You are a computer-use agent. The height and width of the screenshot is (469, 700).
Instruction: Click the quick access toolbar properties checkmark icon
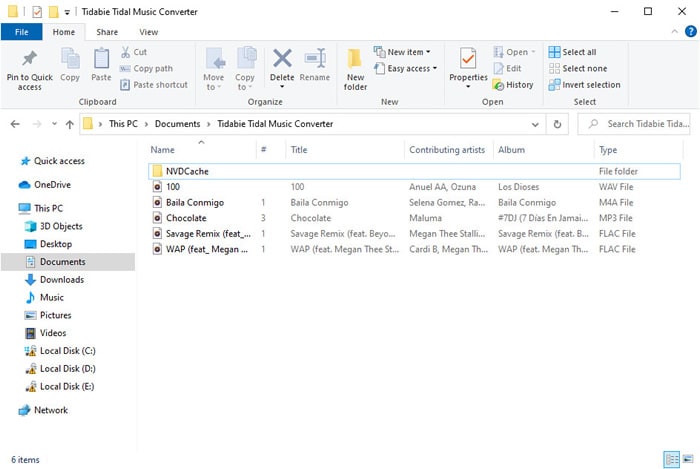37,12
